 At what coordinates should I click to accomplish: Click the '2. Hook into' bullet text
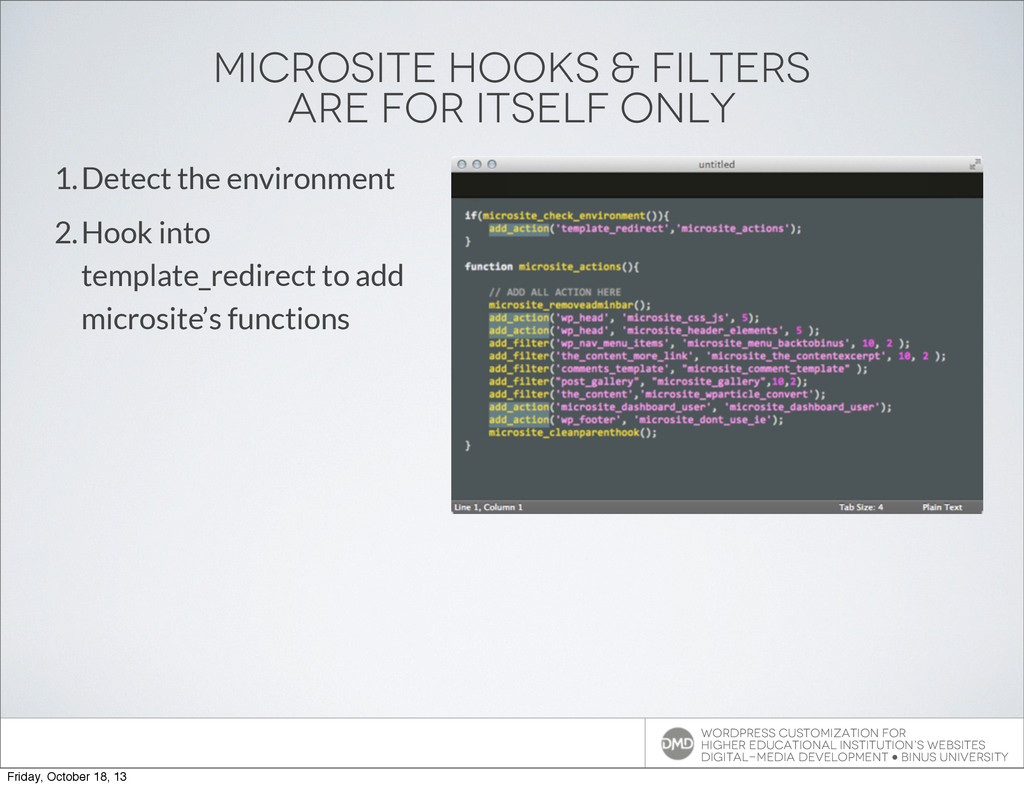point(133,234)
